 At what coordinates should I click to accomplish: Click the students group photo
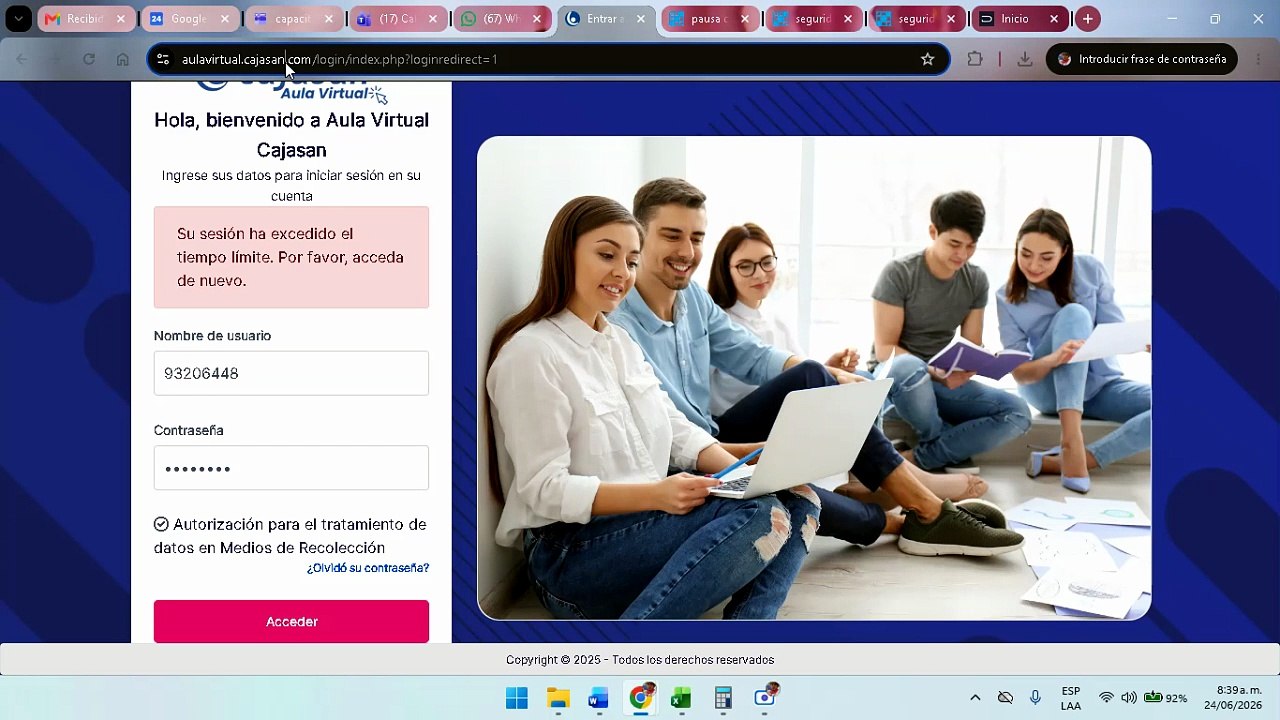pos(814,378)
